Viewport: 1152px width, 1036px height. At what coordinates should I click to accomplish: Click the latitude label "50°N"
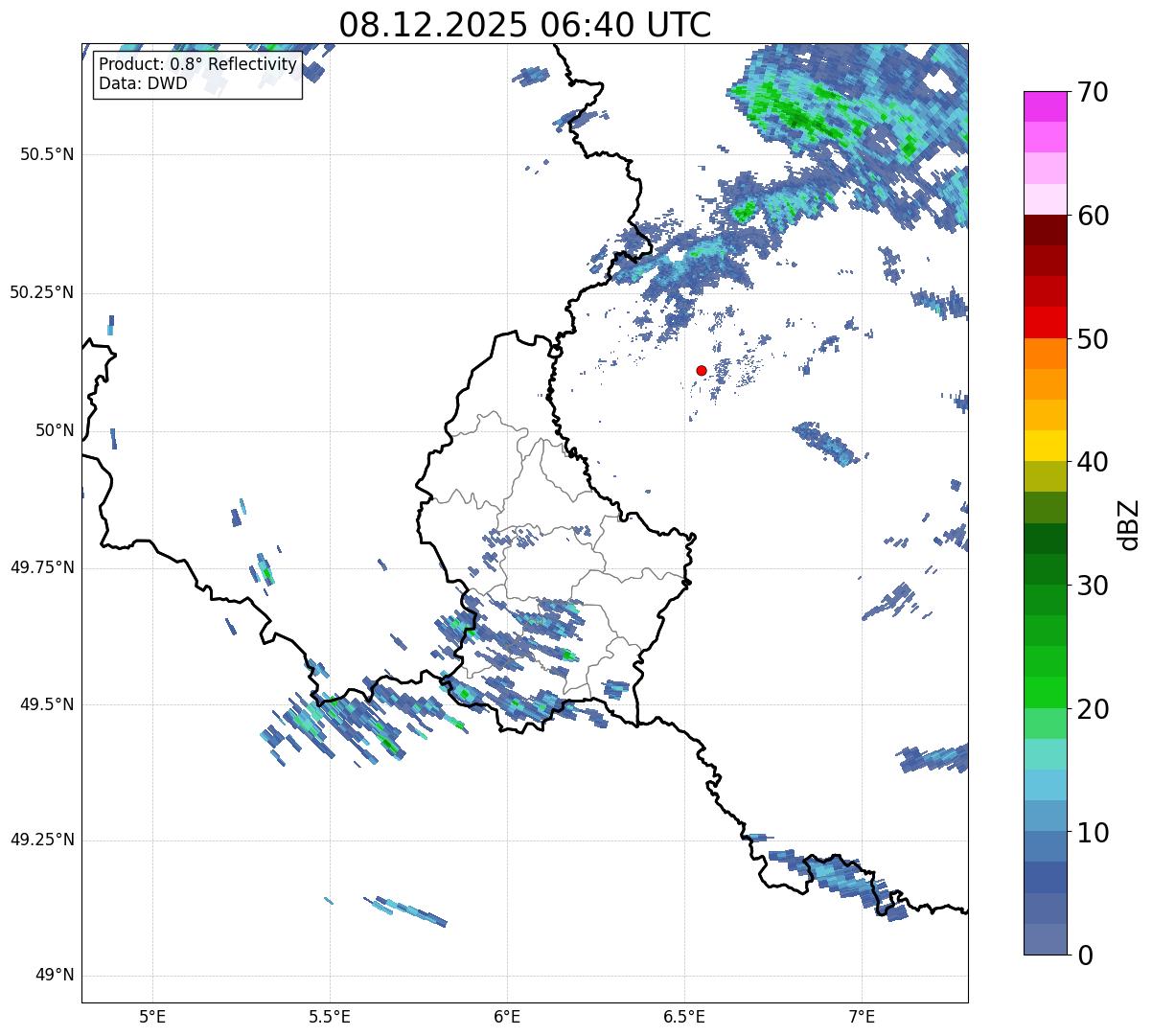coord(54,431)
